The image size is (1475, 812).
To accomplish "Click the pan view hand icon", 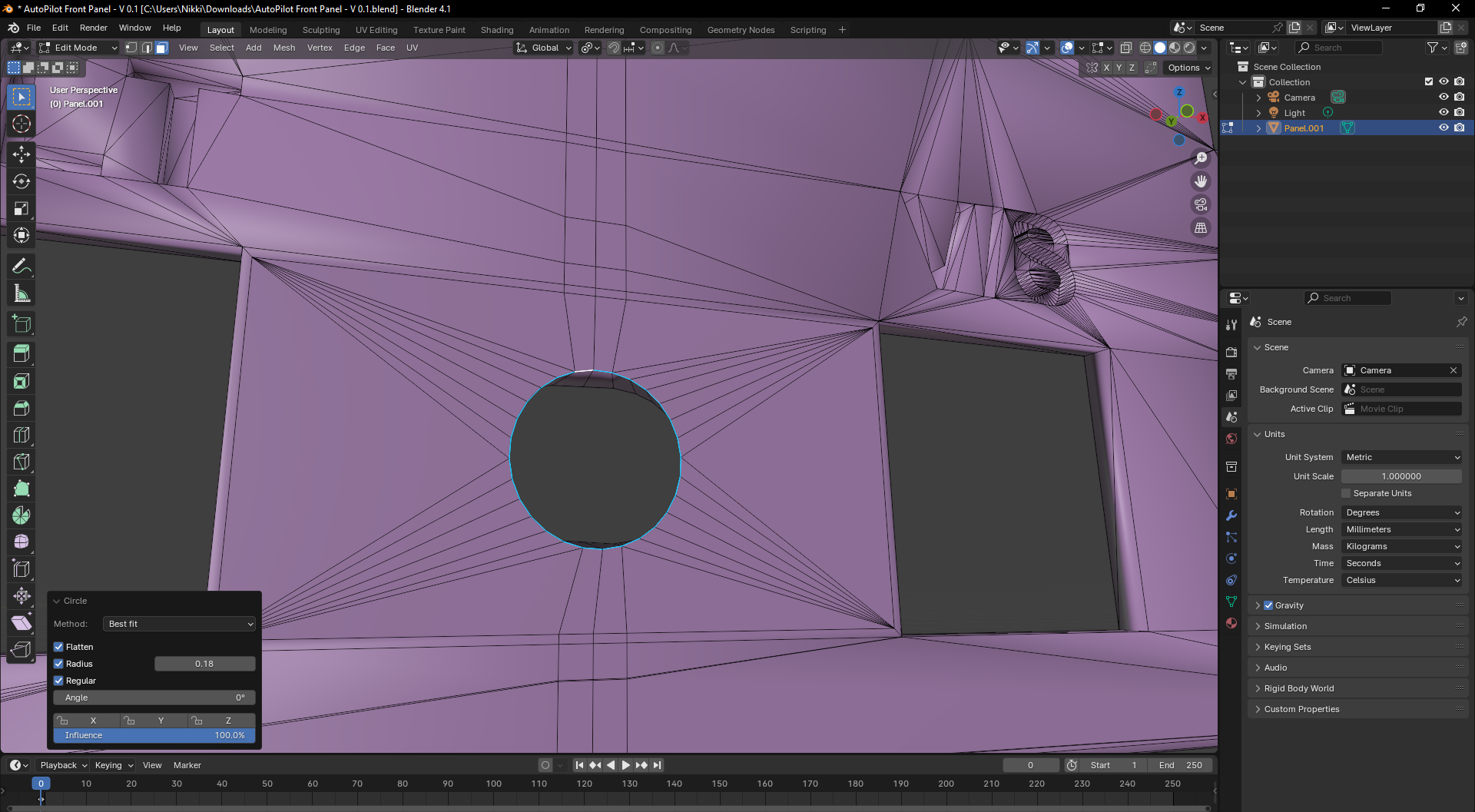I will pos(1201,181).
